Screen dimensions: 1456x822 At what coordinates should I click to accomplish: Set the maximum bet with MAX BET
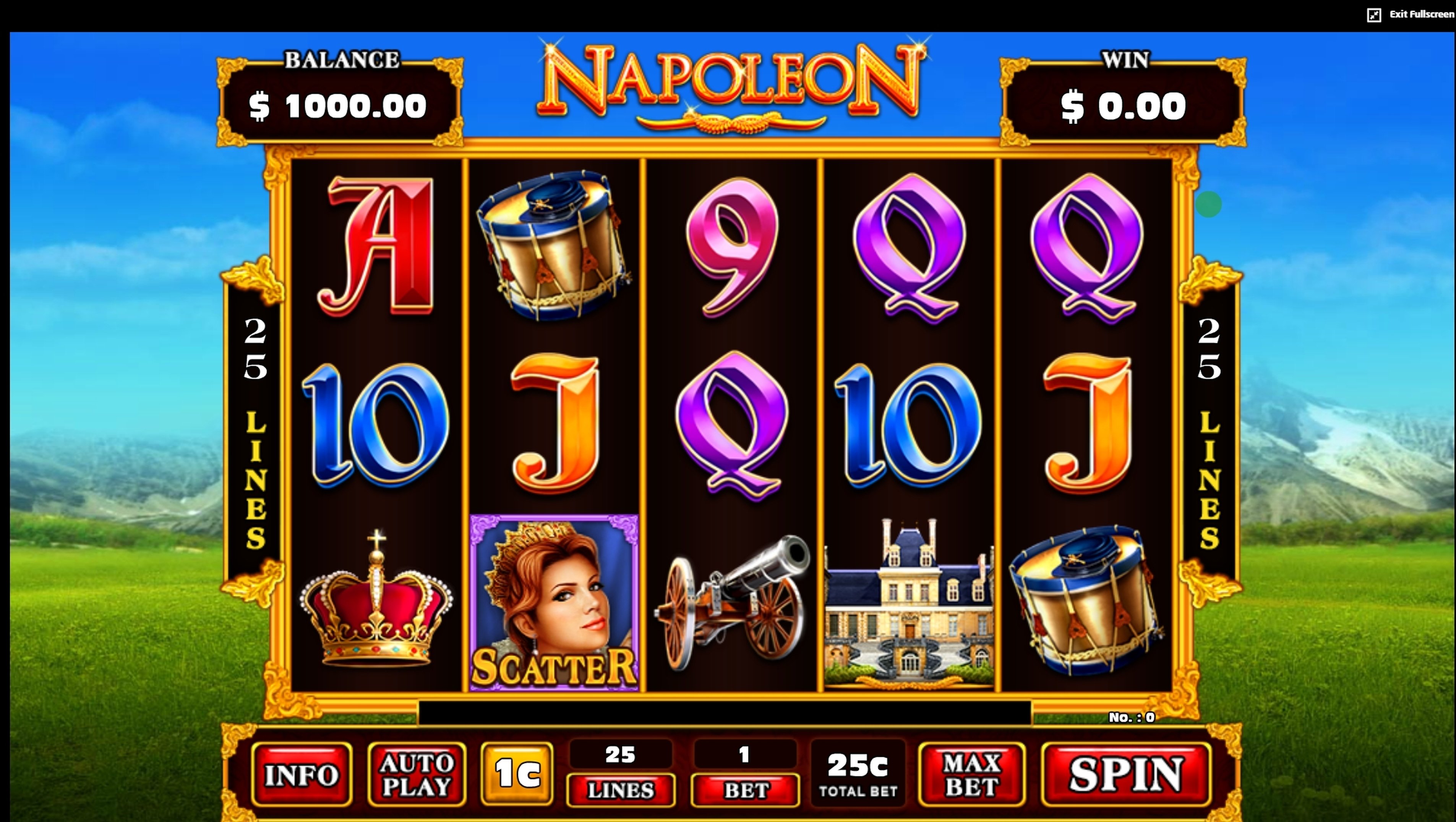point(971,774)
